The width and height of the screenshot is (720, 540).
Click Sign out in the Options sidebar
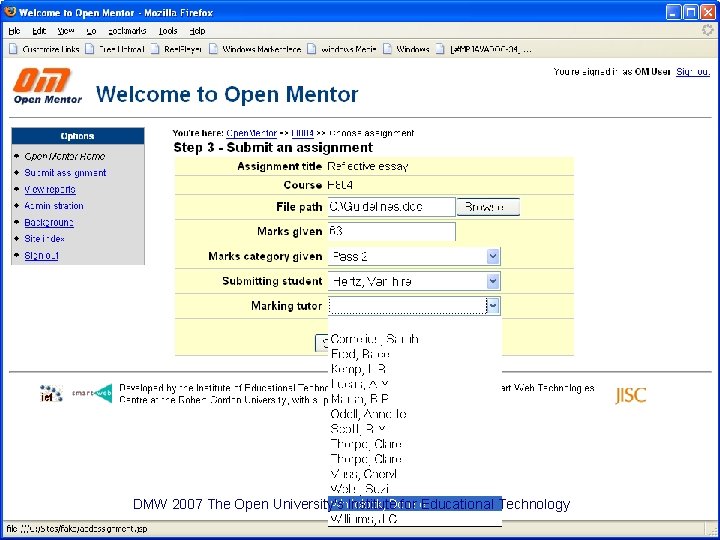pos(41,255)
